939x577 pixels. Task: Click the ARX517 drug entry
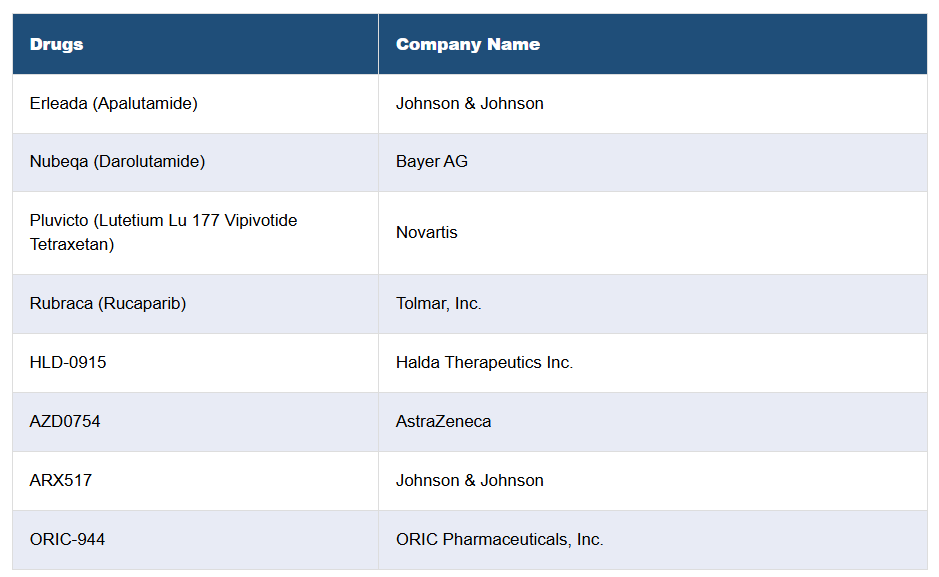coord(61,480)
